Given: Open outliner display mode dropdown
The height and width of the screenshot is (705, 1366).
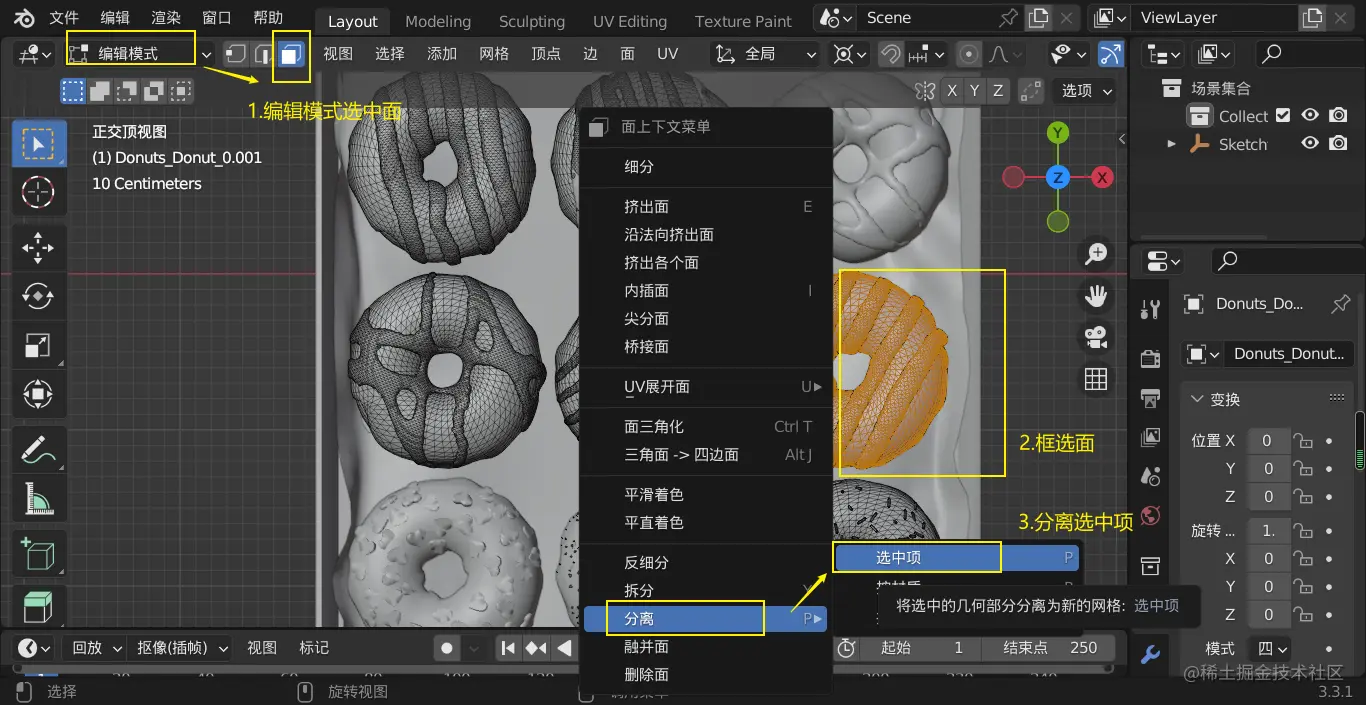Looking at the screenshot, I should [1162, 54].
